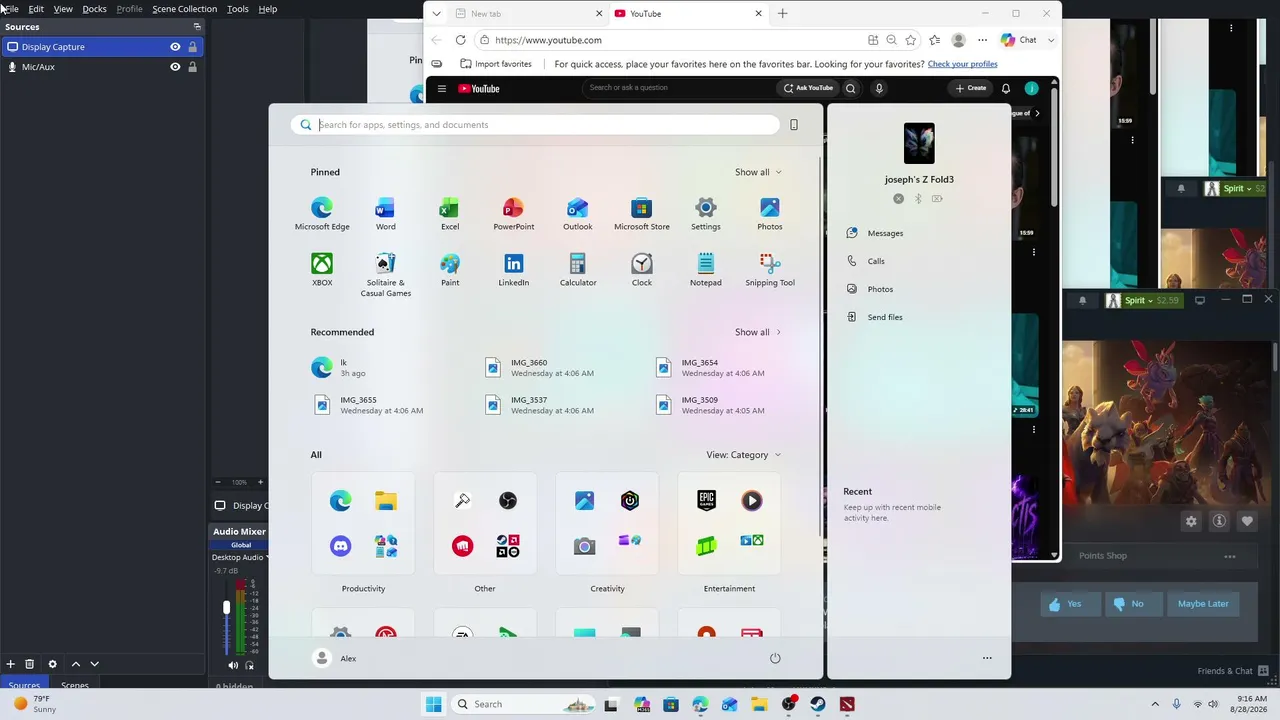The width and height of the screenshot is (1280, 720).
Task: Launch Word from the pinned apps
Action: [385, 213]
